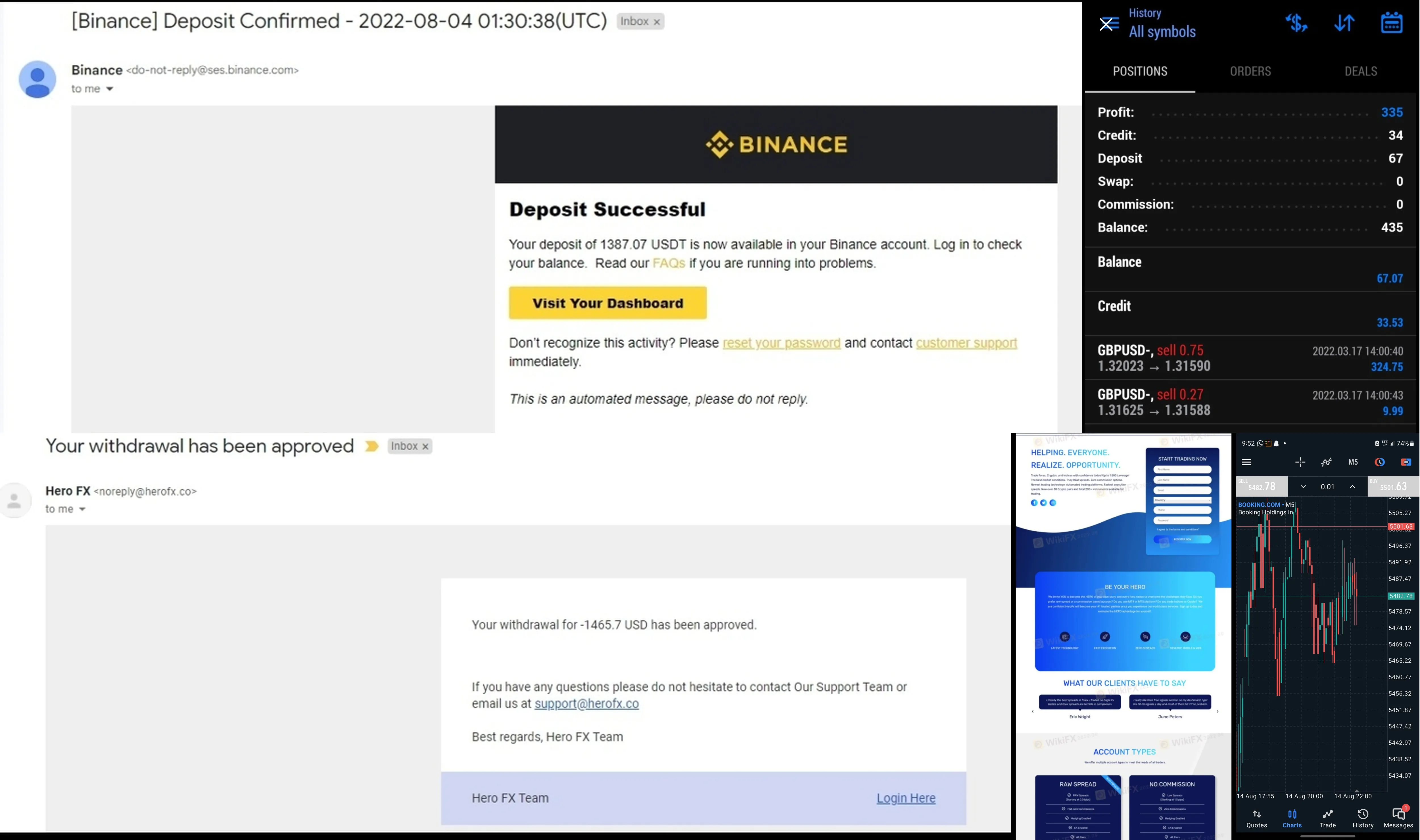Open the calendar date range icon
The width and height of the screenshot is (1420, 840).
pos(1392,23)
